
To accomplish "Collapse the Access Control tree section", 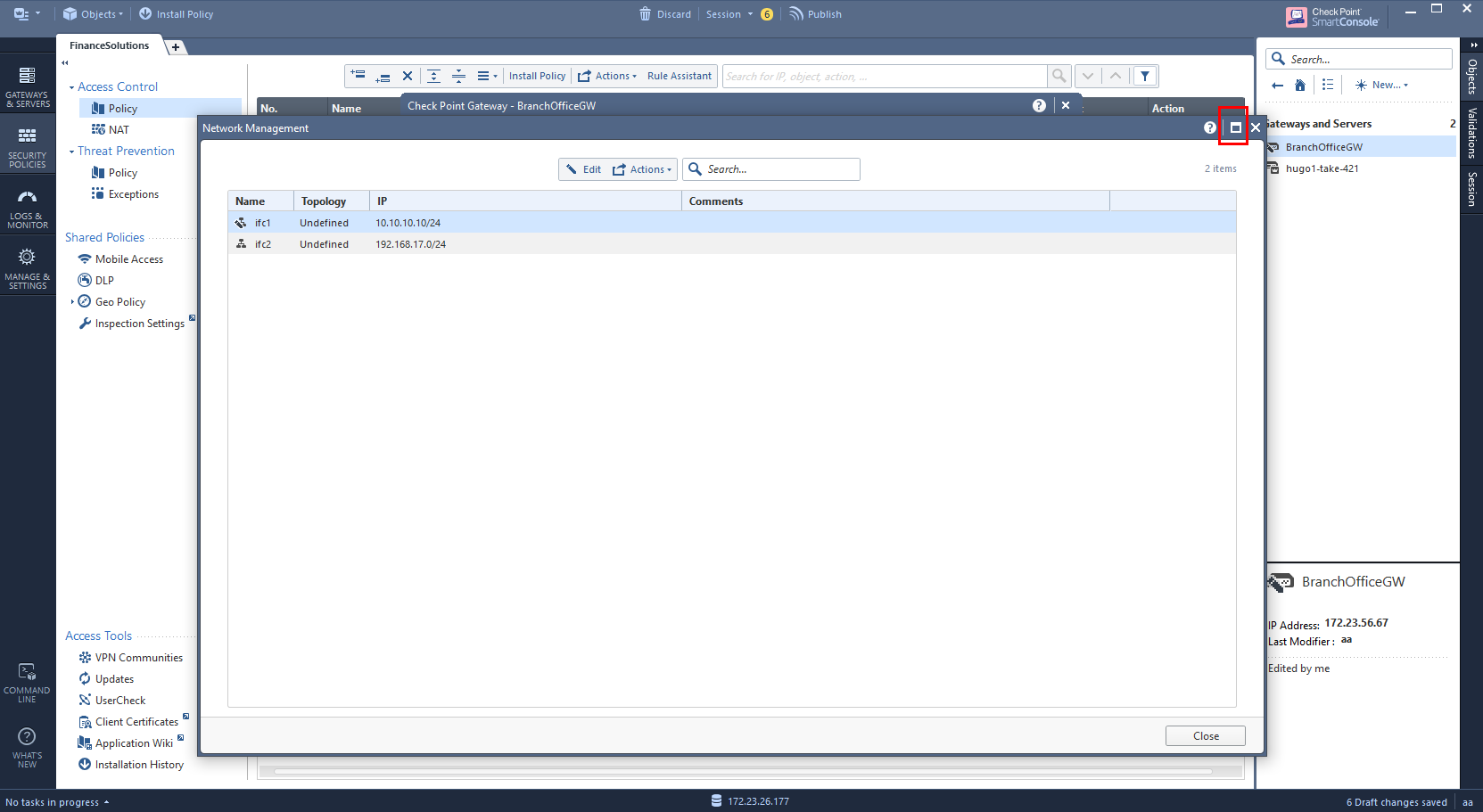I will click(x=71, y=87).
